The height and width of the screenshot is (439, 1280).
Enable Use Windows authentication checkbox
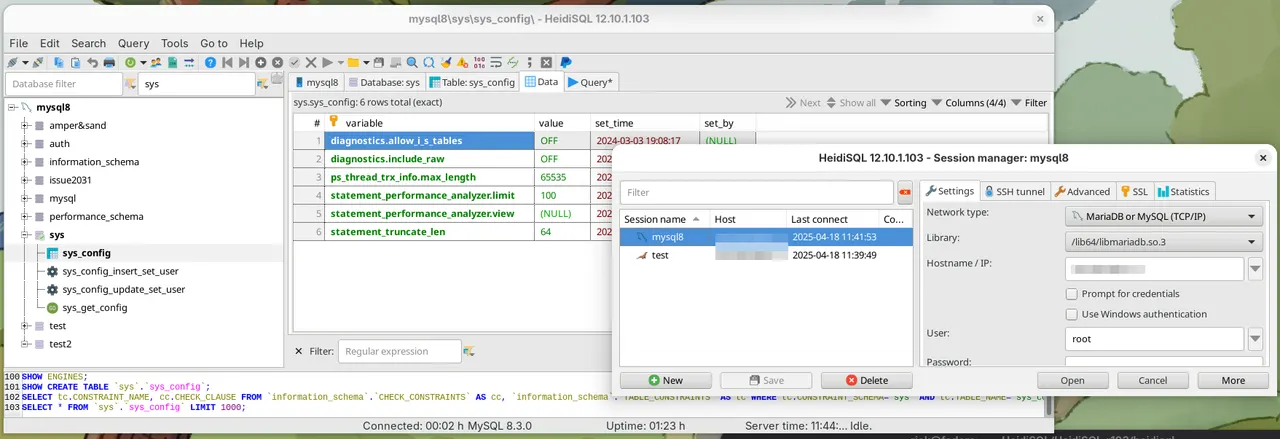point(1072,314)
